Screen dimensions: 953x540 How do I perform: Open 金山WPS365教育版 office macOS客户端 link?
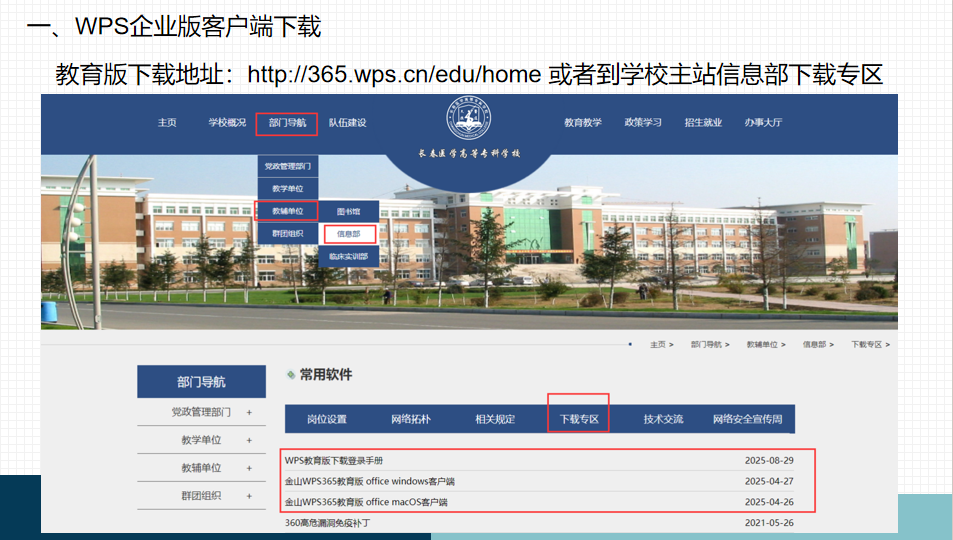pos(366,502)
